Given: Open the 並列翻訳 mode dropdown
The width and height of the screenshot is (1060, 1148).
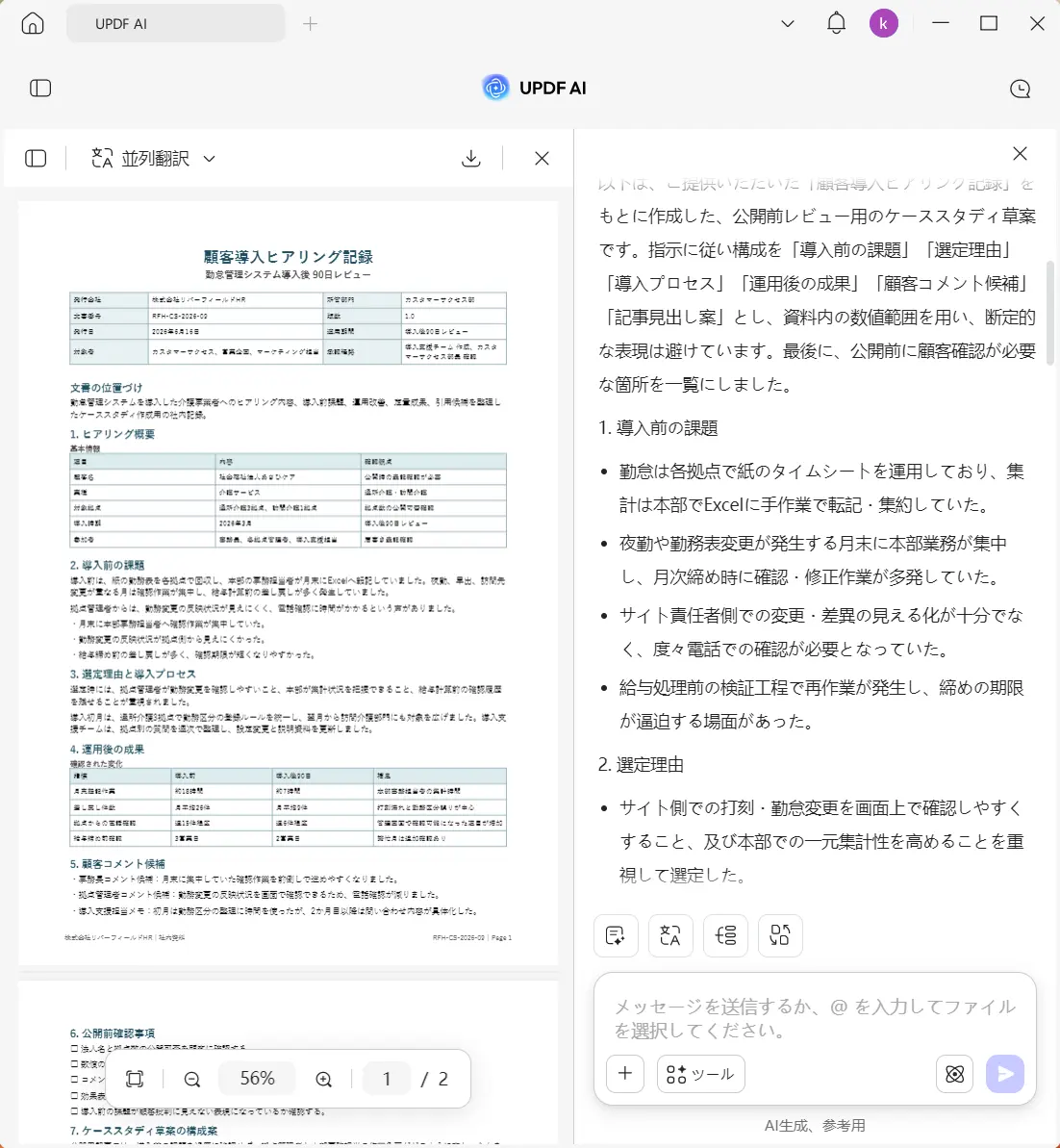Looking at the screenshot, I should click(153, 158).
